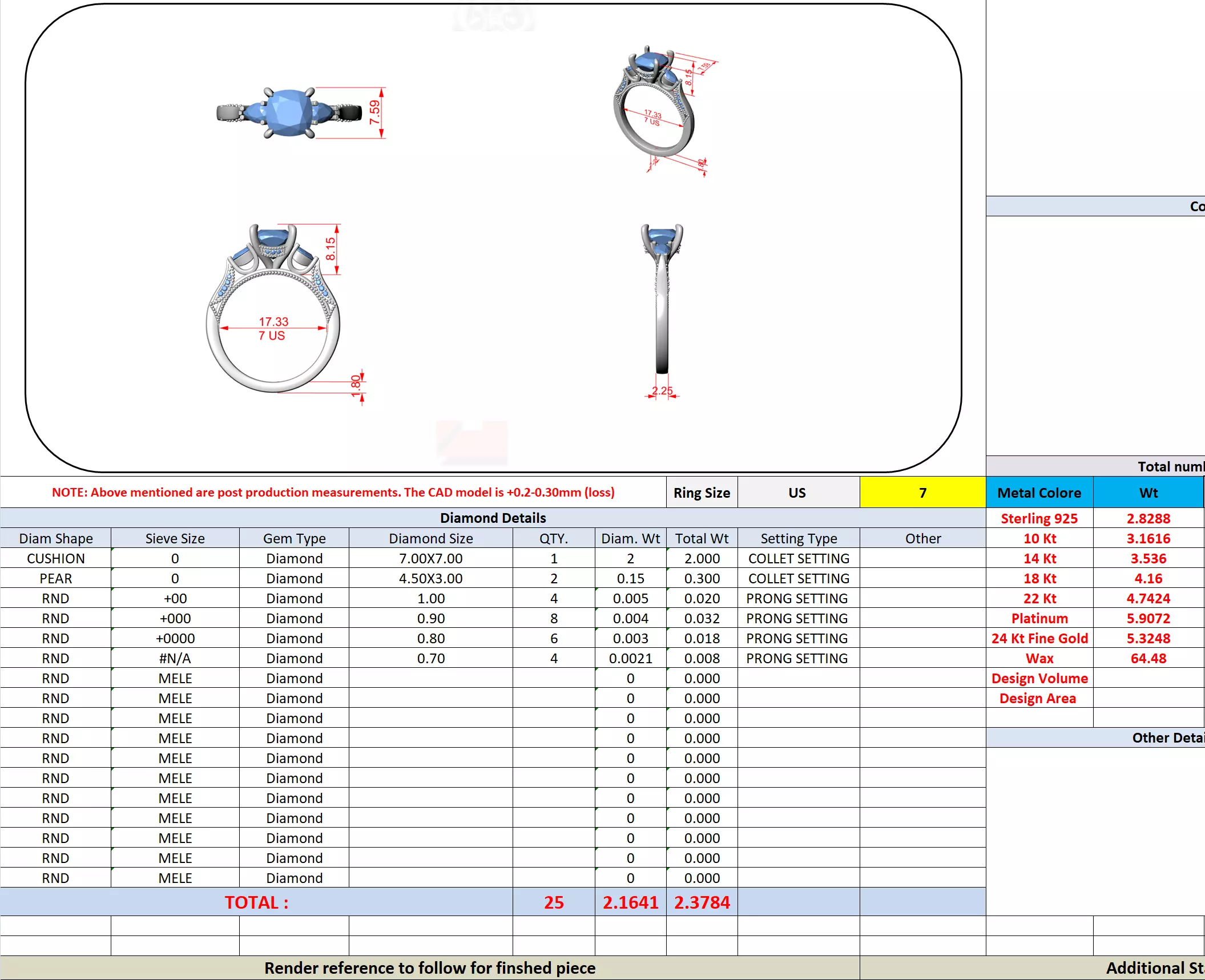Click the Platinum weight value 5.9072
This screenshot has width=1205, height=980.
(x=1148, y=618)
